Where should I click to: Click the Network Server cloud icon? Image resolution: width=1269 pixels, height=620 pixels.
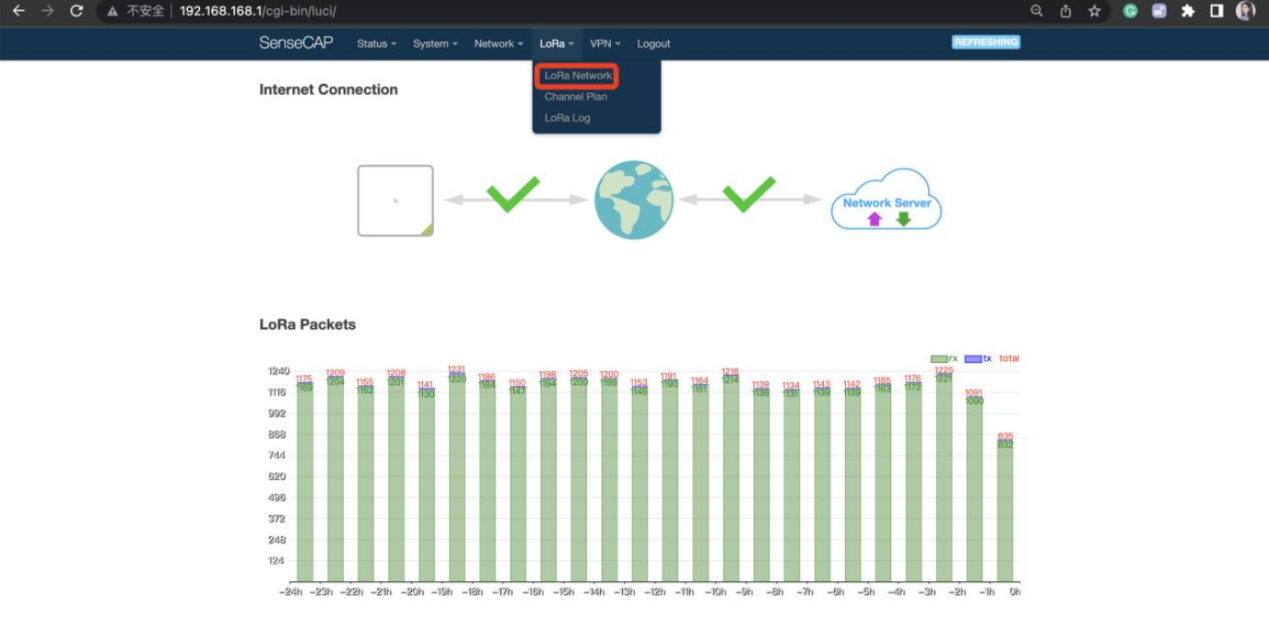click(886, 200)
